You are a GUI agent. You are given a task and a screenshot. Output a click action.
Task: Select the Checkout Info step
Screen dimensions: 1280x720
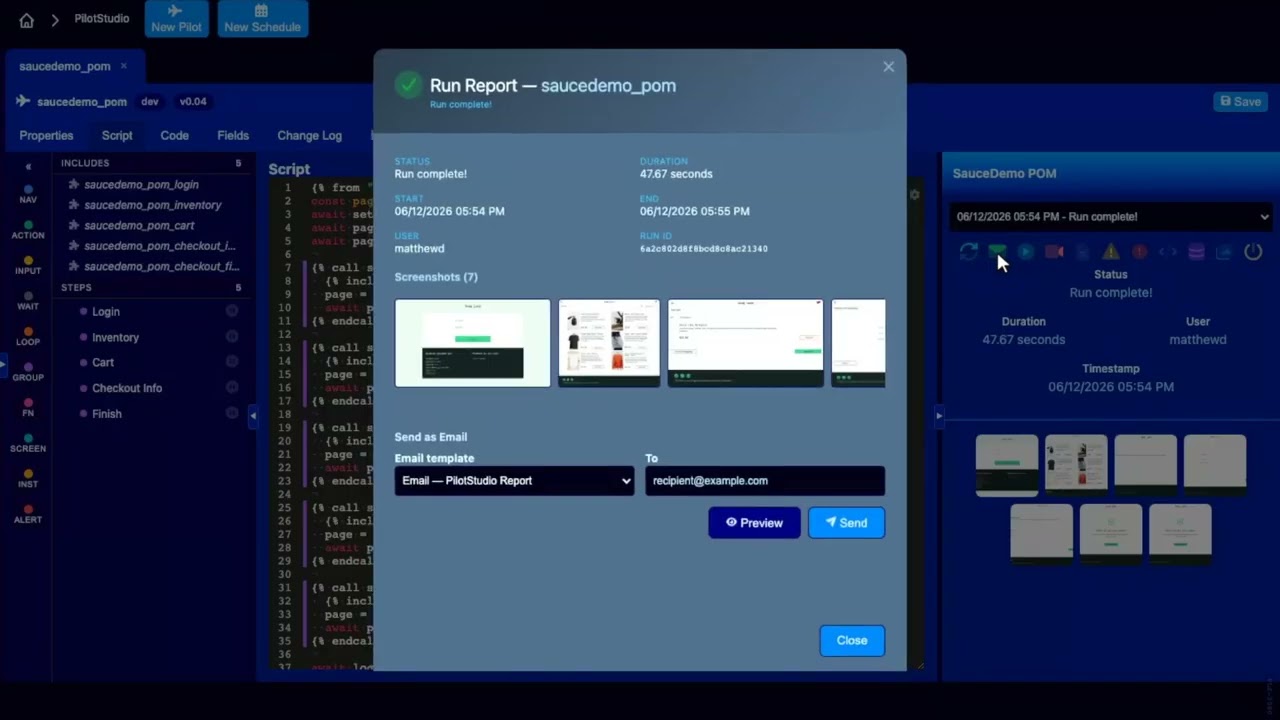click(127, 388)
